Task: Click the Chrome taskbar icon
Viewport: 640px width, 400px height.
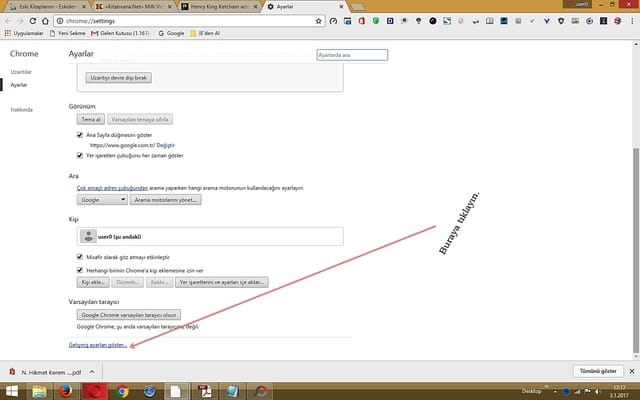Action: pyautogui.click(x=122, y=391)
